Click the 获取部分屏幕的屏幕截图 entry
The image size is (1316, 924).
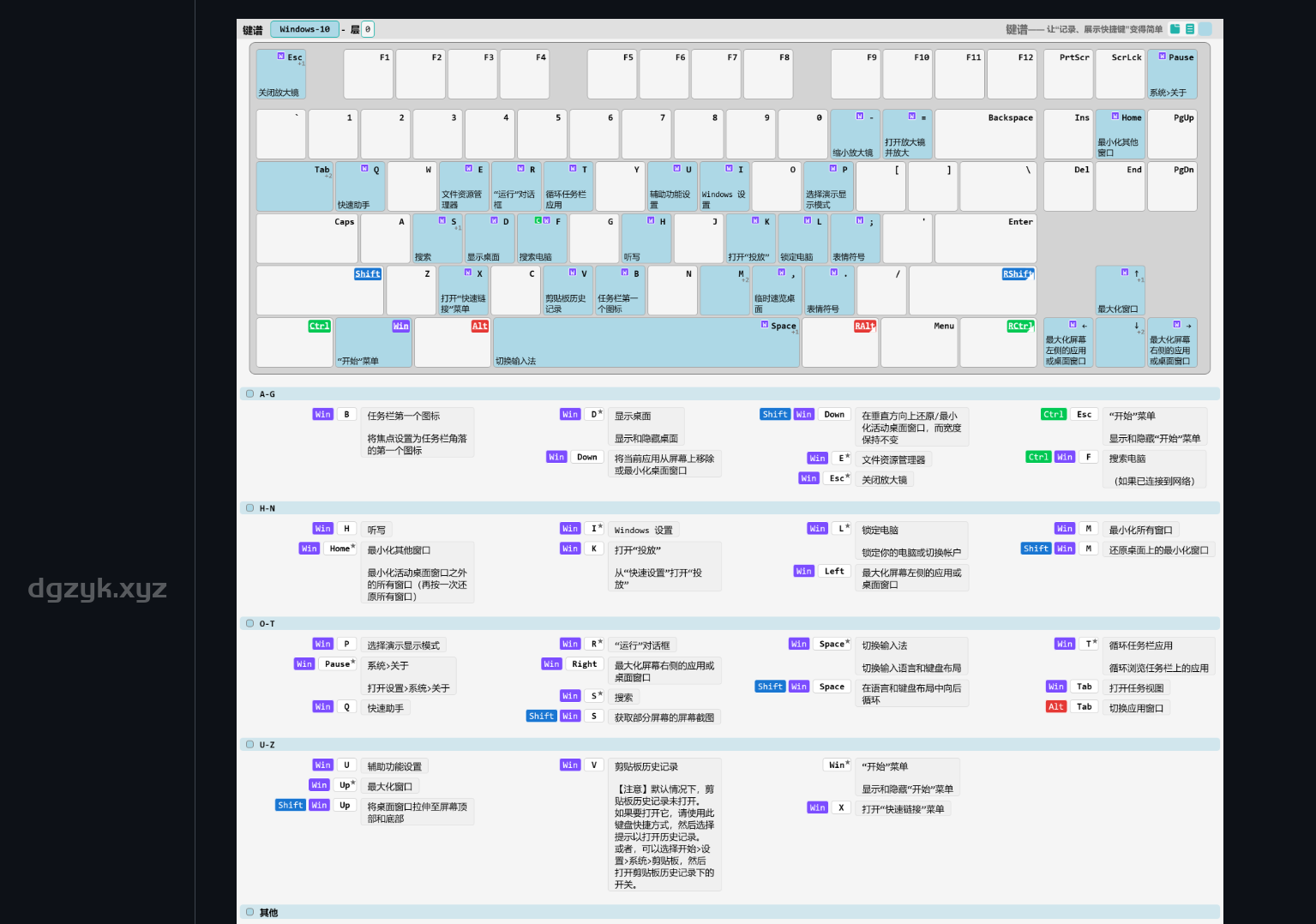click(x=664, y=717)
